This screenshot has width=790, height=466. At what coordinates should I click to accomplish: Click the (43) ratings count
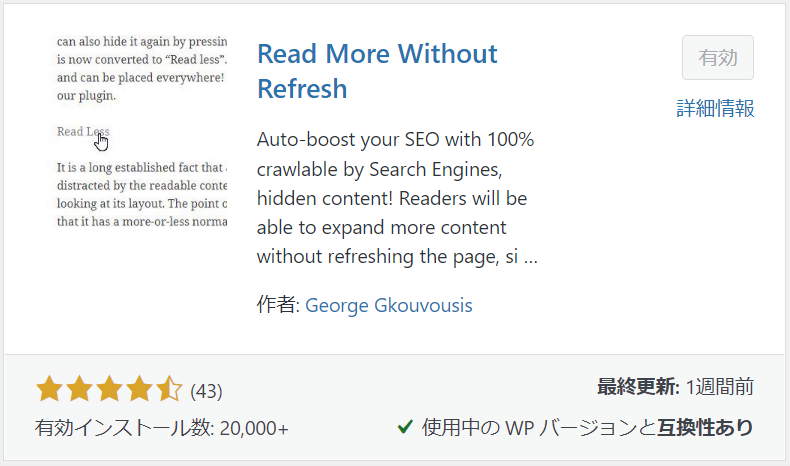point(206,390)
